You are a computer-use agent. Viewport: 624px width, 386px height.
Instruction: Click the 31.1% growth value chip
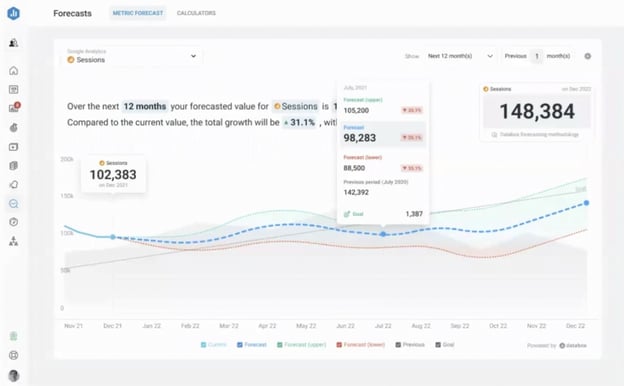pos(299,122)
